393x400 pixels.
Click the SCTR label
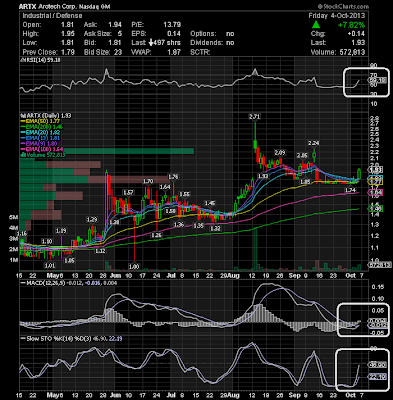(200, 52)
